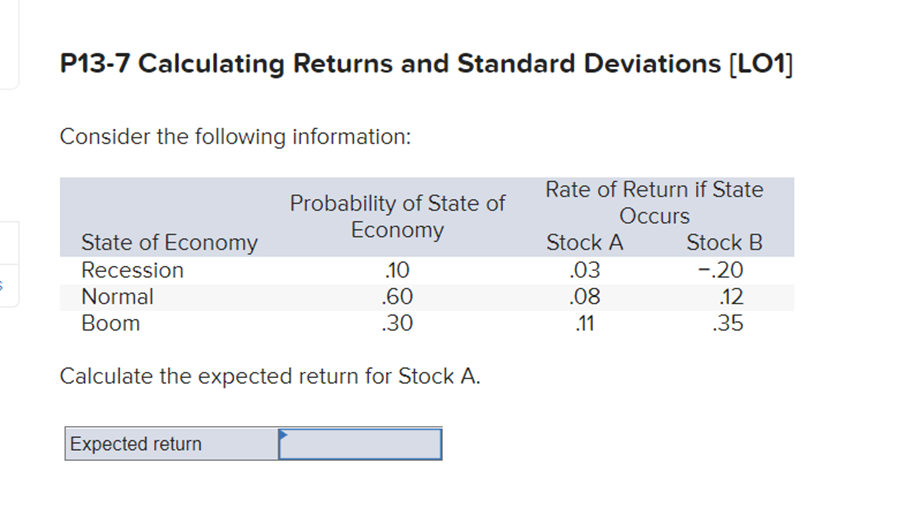Screen dimensions: 920x508
Task: Click Stock B boom return .35
Action: click(728, 323)
